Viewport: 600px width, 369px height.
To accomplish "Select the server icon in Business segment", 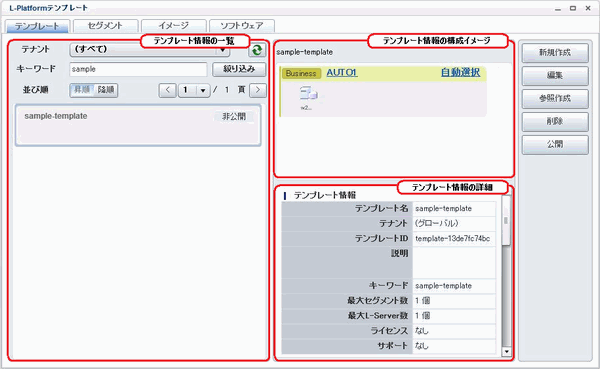I will 308,93.
